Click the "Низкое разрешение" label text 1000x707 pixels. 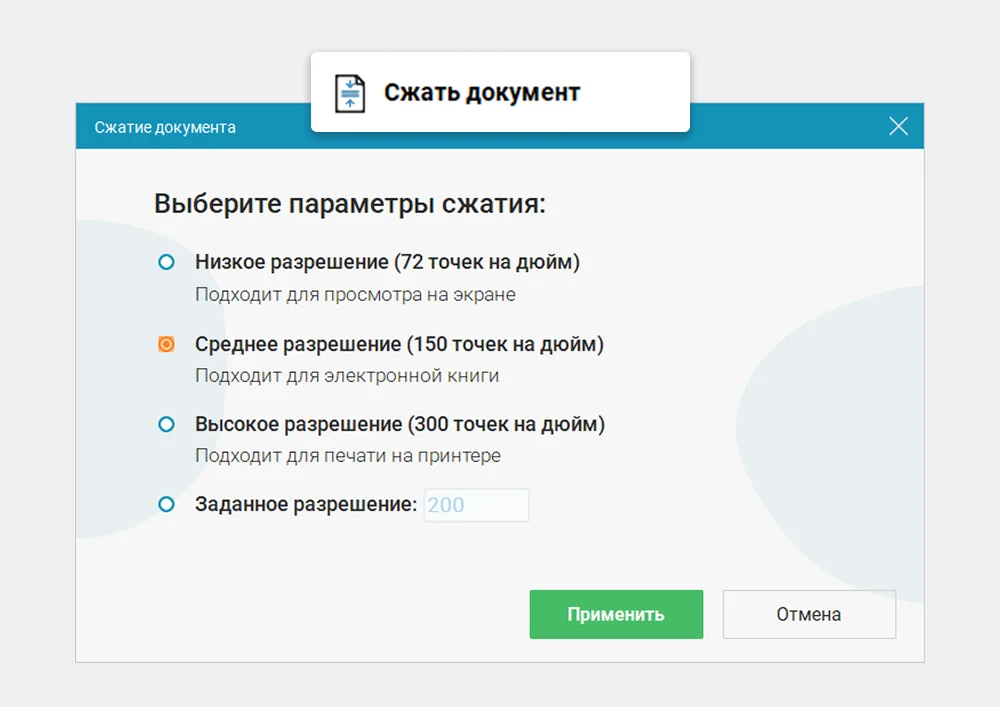point(389,262)
